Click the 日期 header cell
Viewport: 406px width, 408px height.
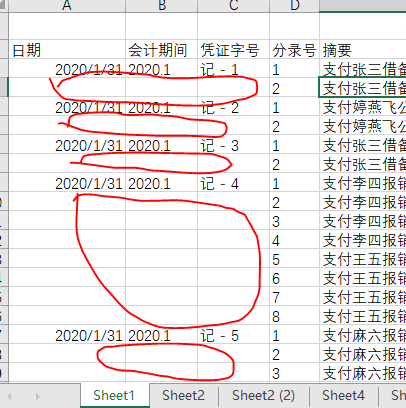(x=67, y=50)
